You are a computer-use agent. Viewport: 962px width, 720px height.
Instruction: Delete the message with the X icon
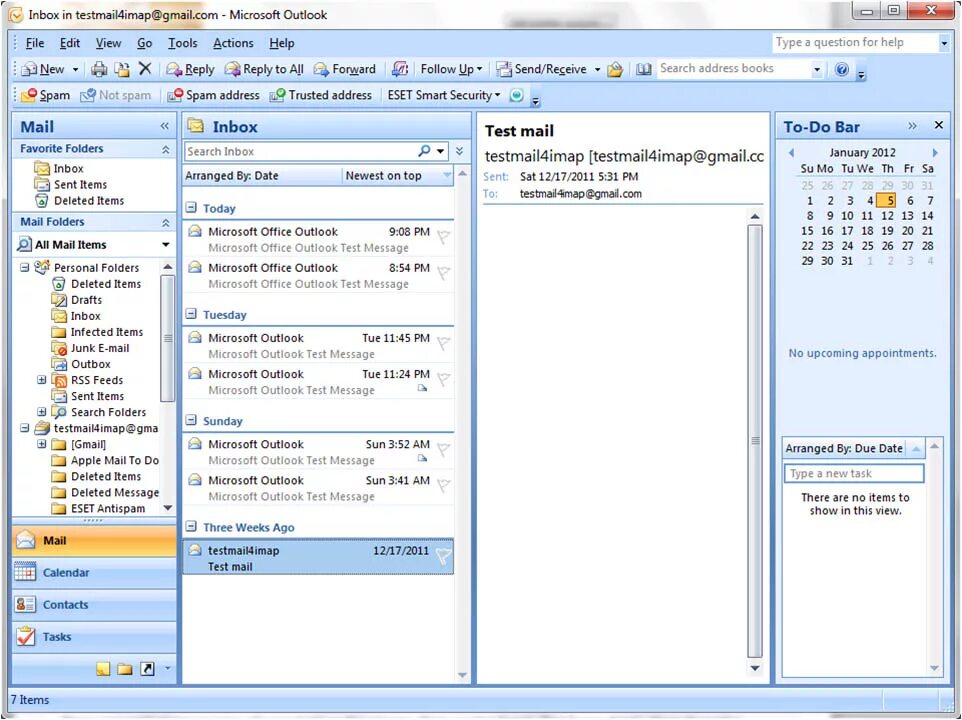[x=145, y=69]
